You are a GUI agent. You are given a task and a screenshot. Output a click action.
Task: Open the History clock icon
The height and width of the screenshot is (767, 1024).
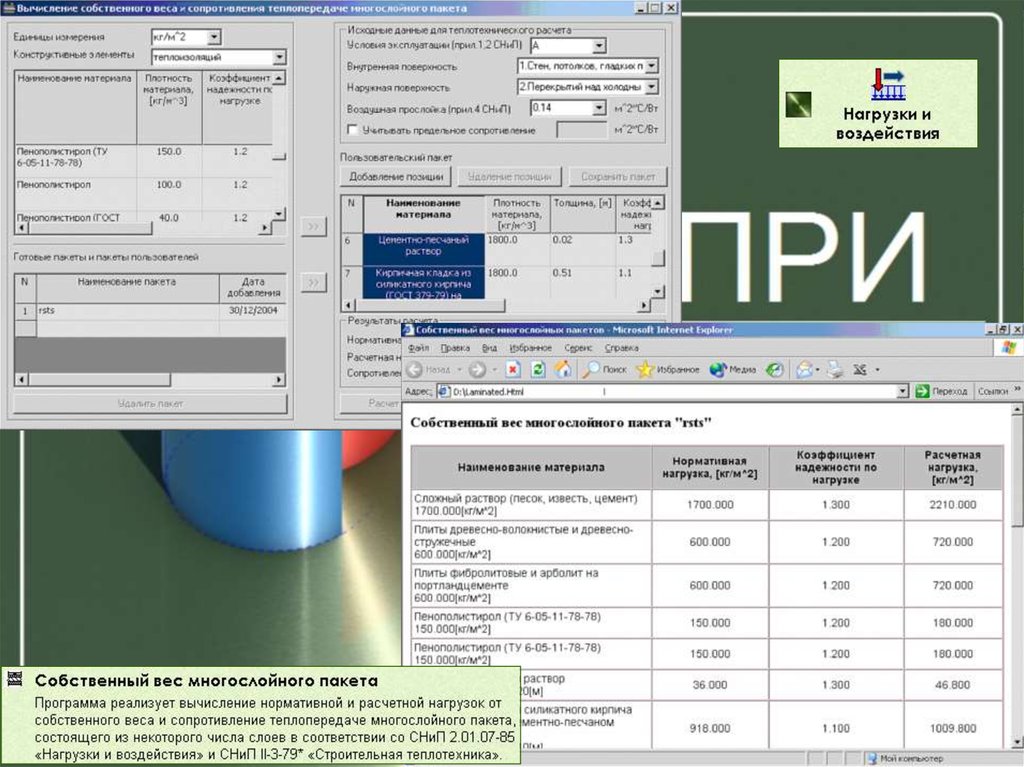pyautogui.click(x=775, y=369)
